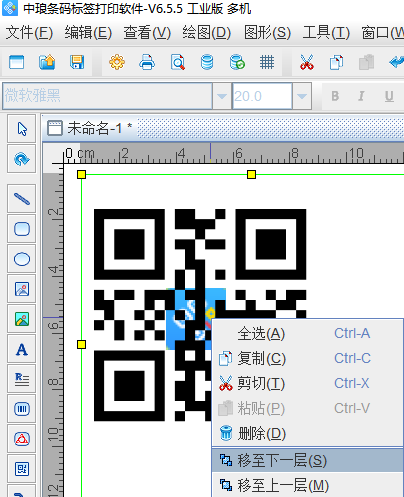Toggle Italic formatting button

[x=361, y=96]
